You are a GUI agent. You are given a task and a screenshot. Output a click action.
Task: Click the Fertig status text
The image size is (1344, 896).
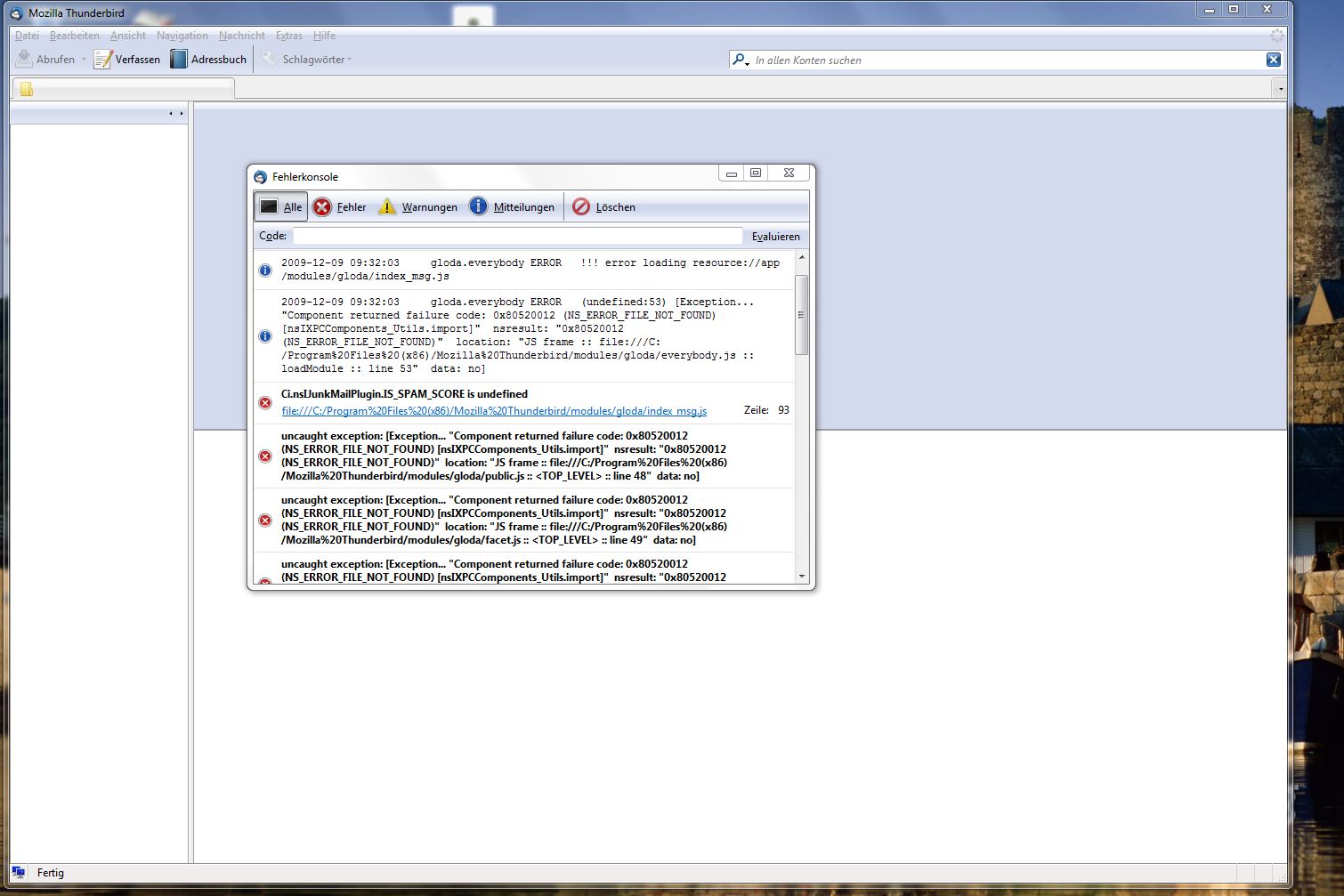tap(51, 873)
